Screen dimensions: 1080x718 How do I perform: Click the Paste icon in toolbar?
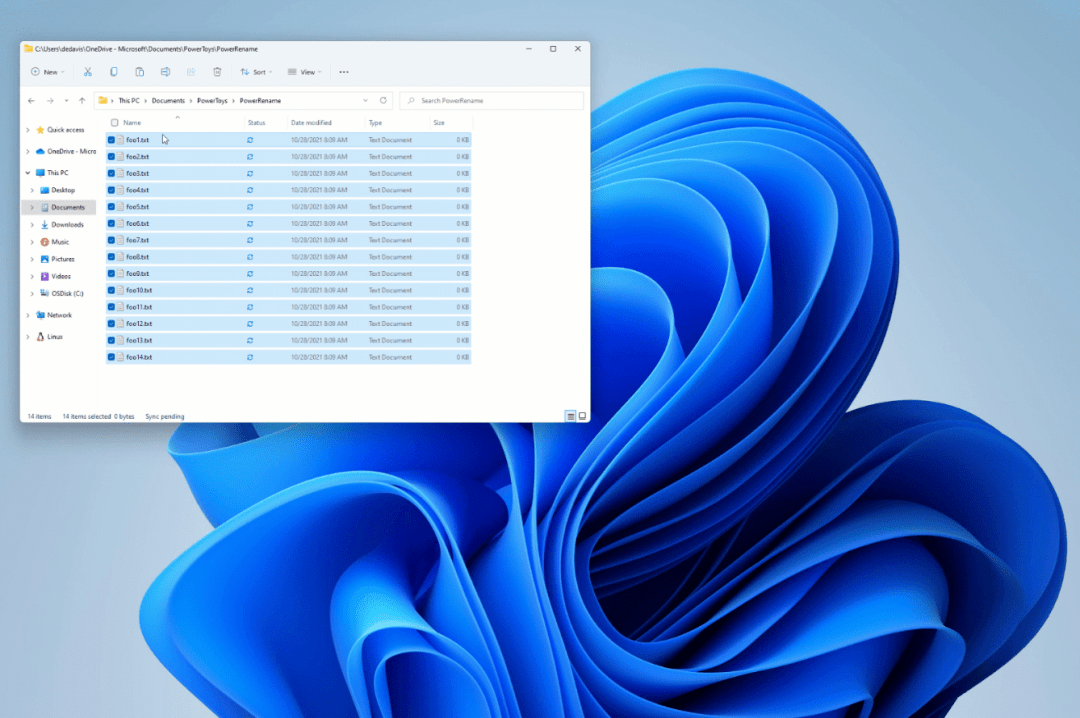139,72
